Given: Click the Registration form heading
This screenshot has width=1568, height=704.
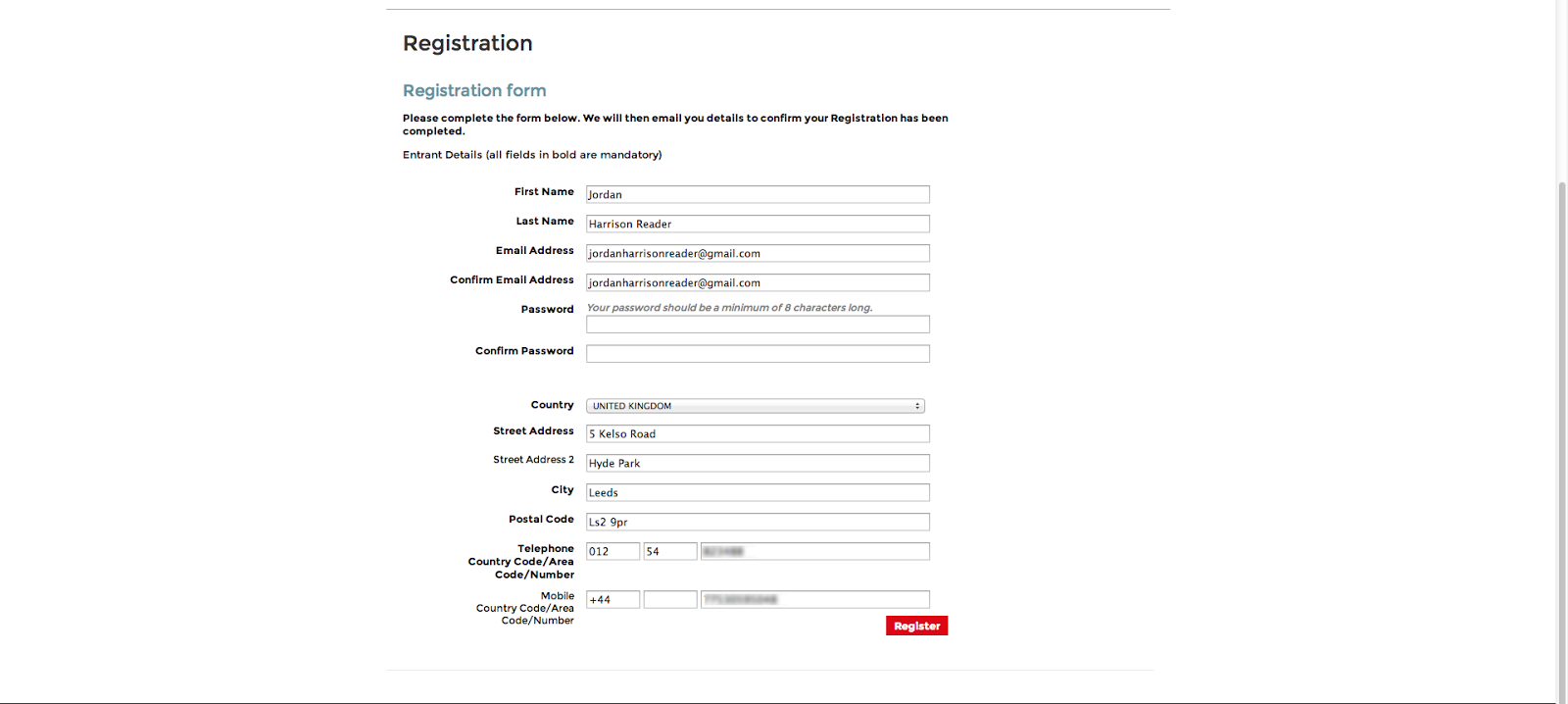Looking at the screenshot, I should (x=474, y=90).
